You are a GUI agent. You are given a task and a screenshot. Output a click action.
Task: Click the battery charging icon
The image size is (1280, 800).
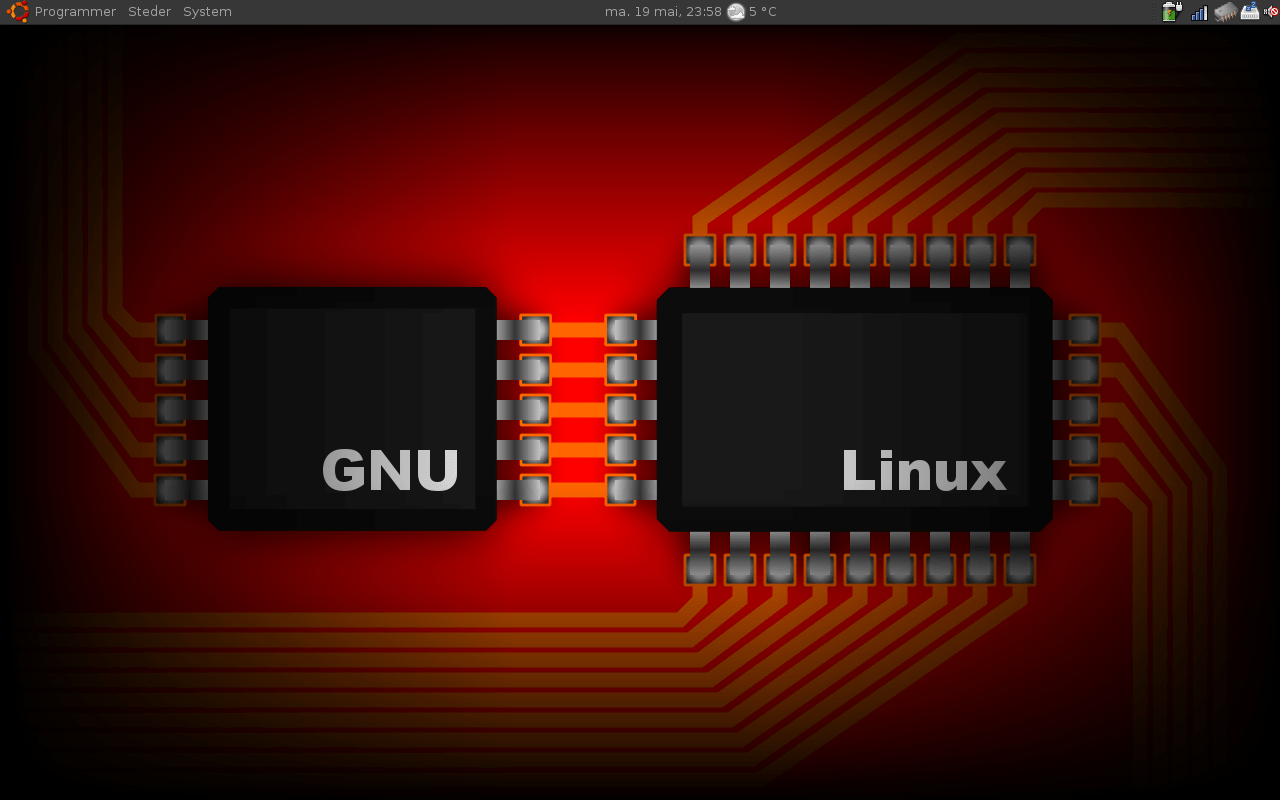coord(1171,12)
